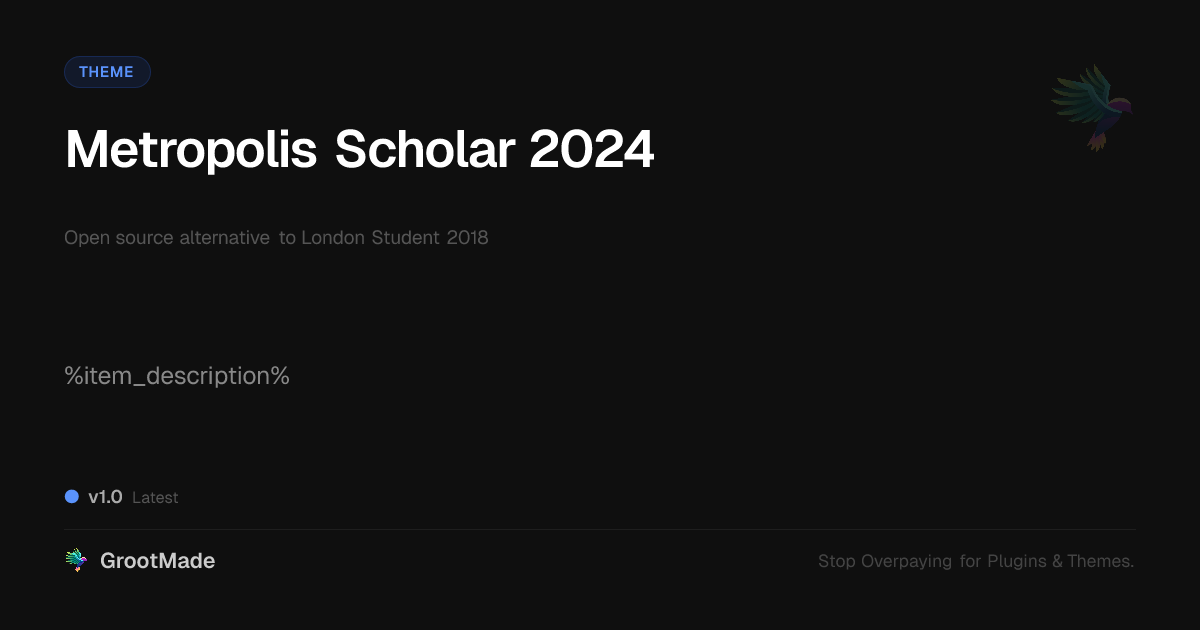The height and width of the screenshot is (630, 1200).
Task: Click the ampersand in the footer tagline
Action: 1057,561
